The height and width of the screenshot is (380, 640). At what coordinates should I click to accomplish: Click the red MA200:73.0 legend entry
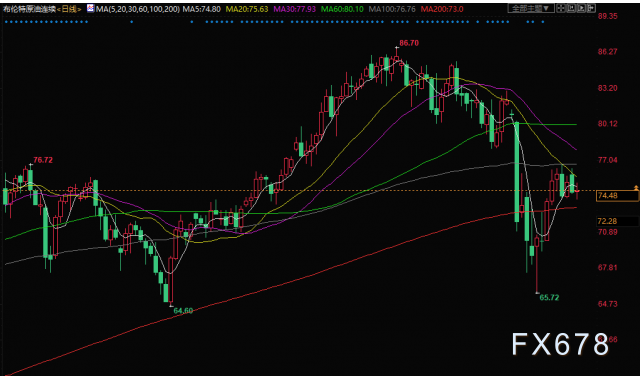[x=442, y=9]
